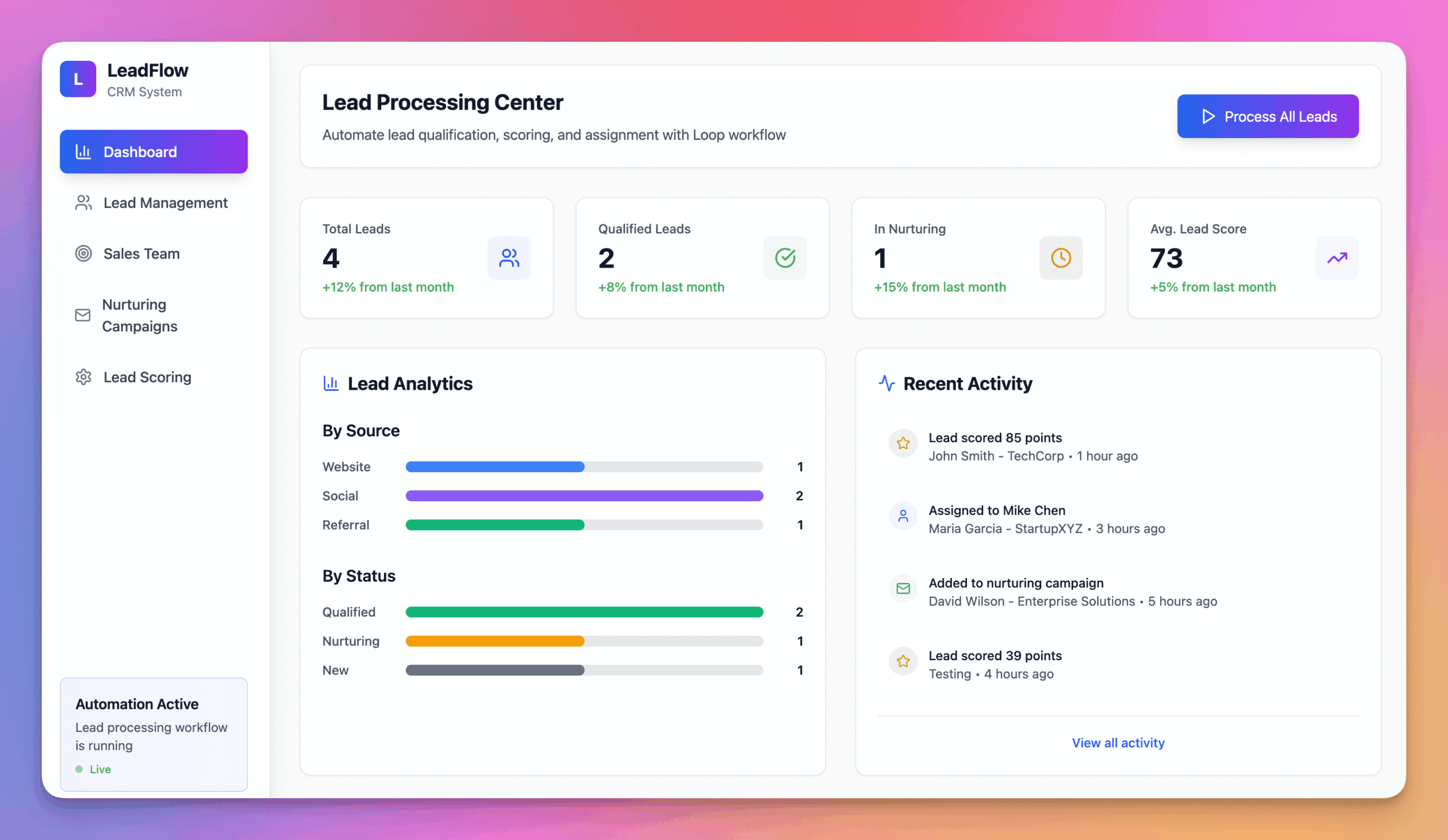Click the checkmark icon on Qualified Leads card
Image resolution: width=1448 pixels, height=840 pixels.
(x=785, y=258)
